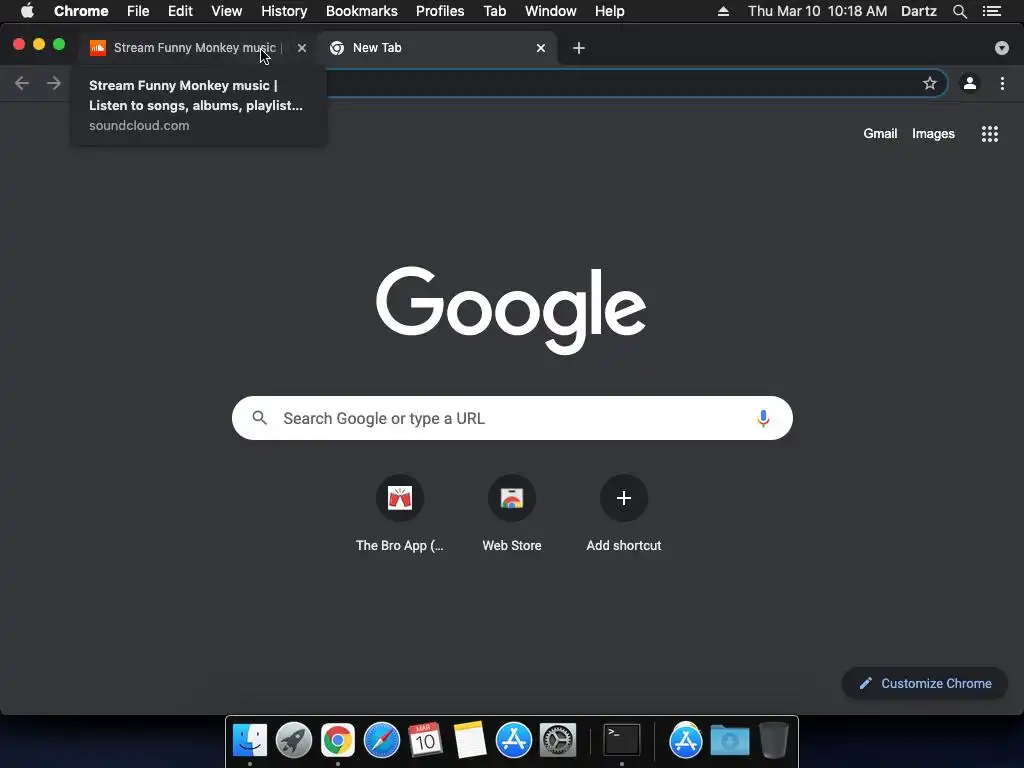Viewport: 1024px width, 768px height.
Task: Bookmark this page with the star icon
Action: [x=930, y=83]
